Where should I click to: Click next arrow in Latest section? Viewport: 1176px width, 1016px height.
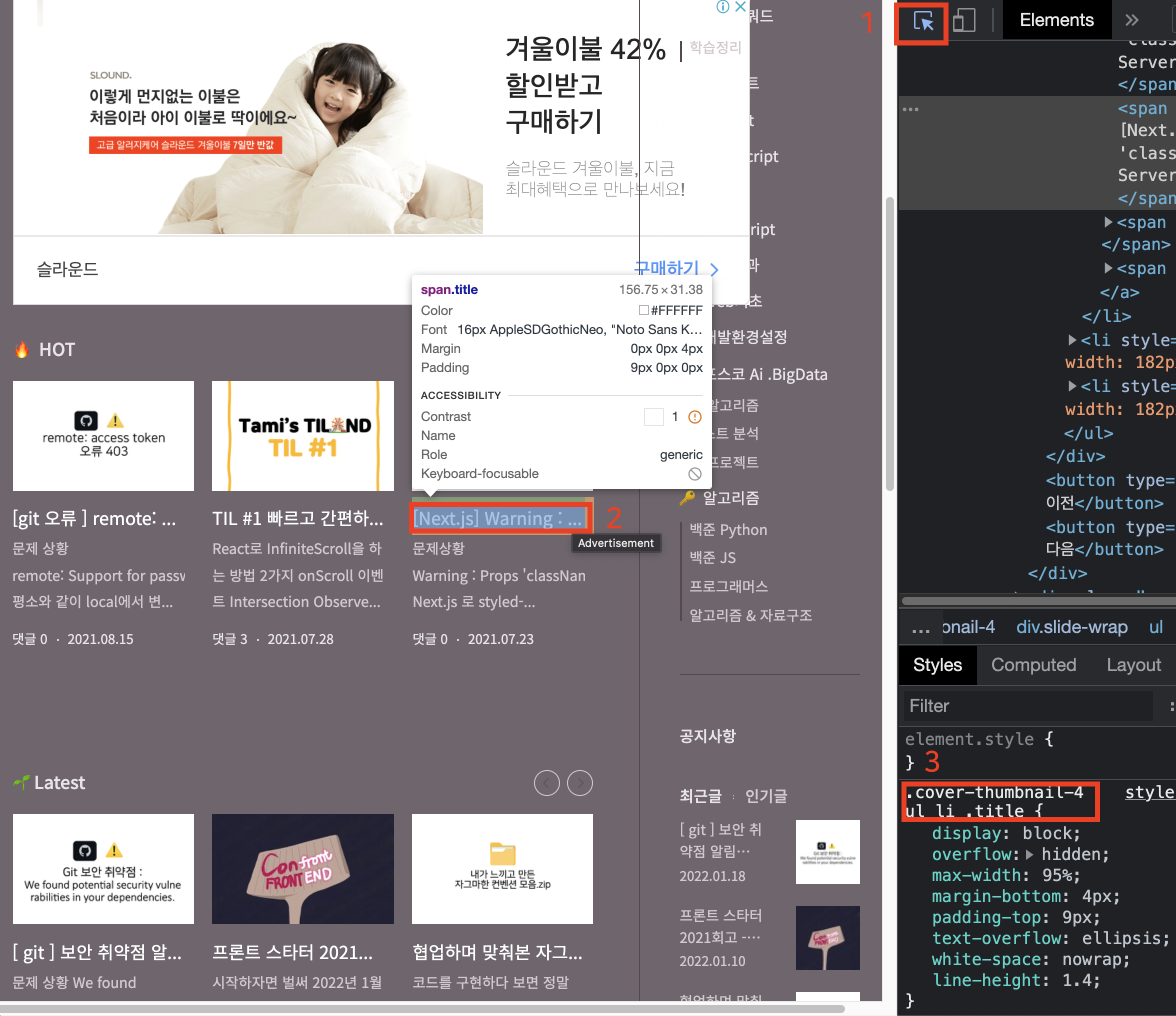[580, 783]
